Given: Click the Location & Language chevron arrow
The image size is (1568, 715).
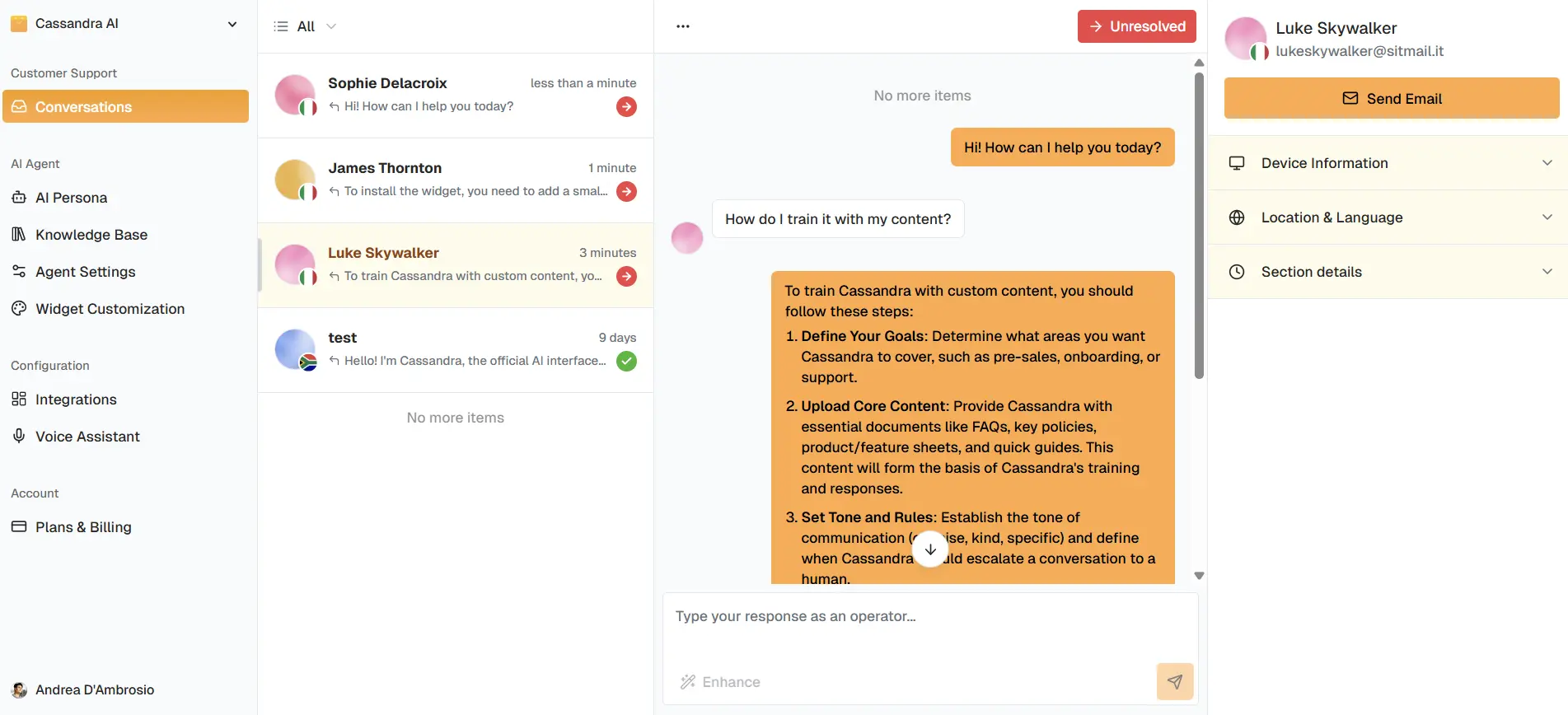Looking at the screenshot, I should (1547, 217).
